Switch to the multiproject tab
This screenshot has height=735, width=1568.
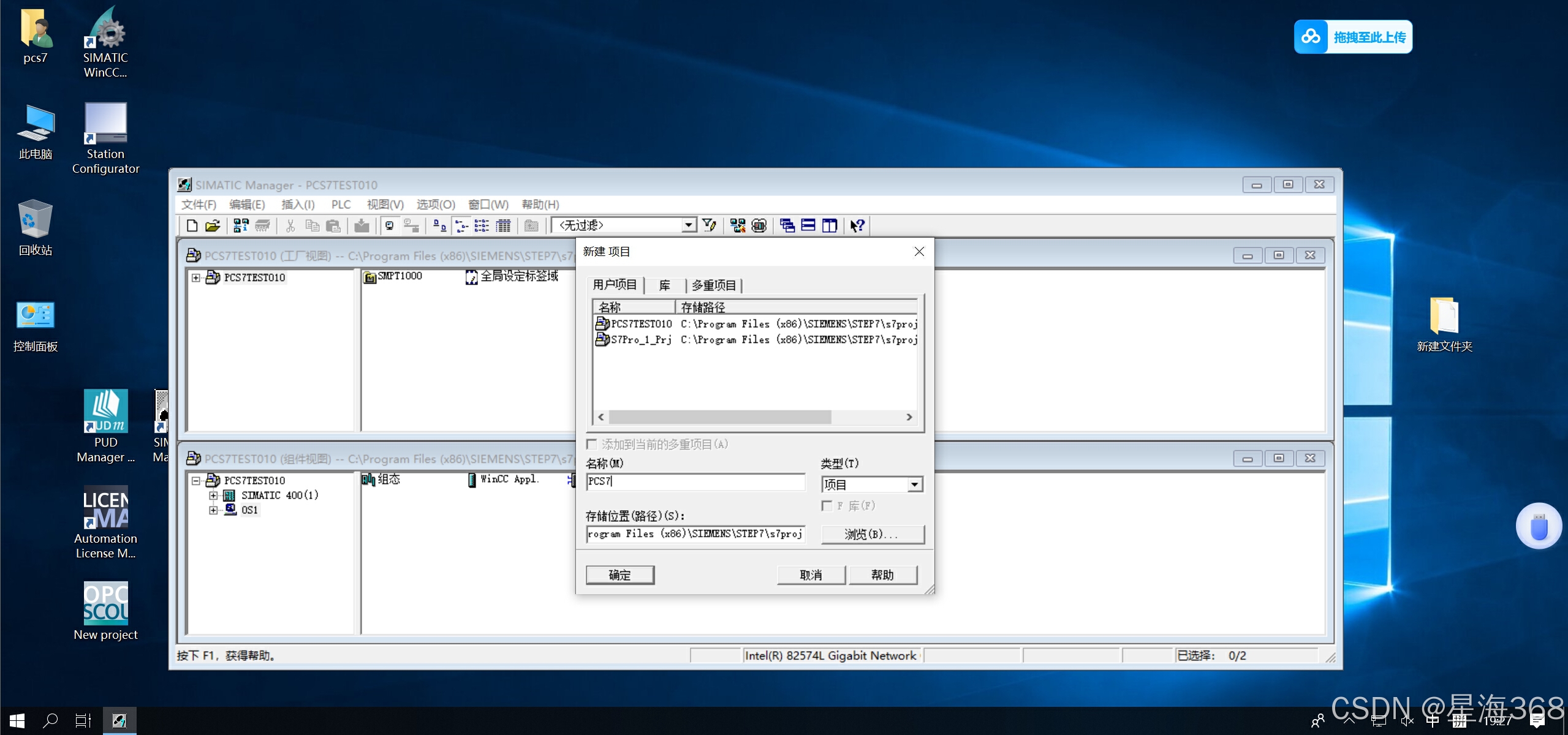[x=713, y=285]
